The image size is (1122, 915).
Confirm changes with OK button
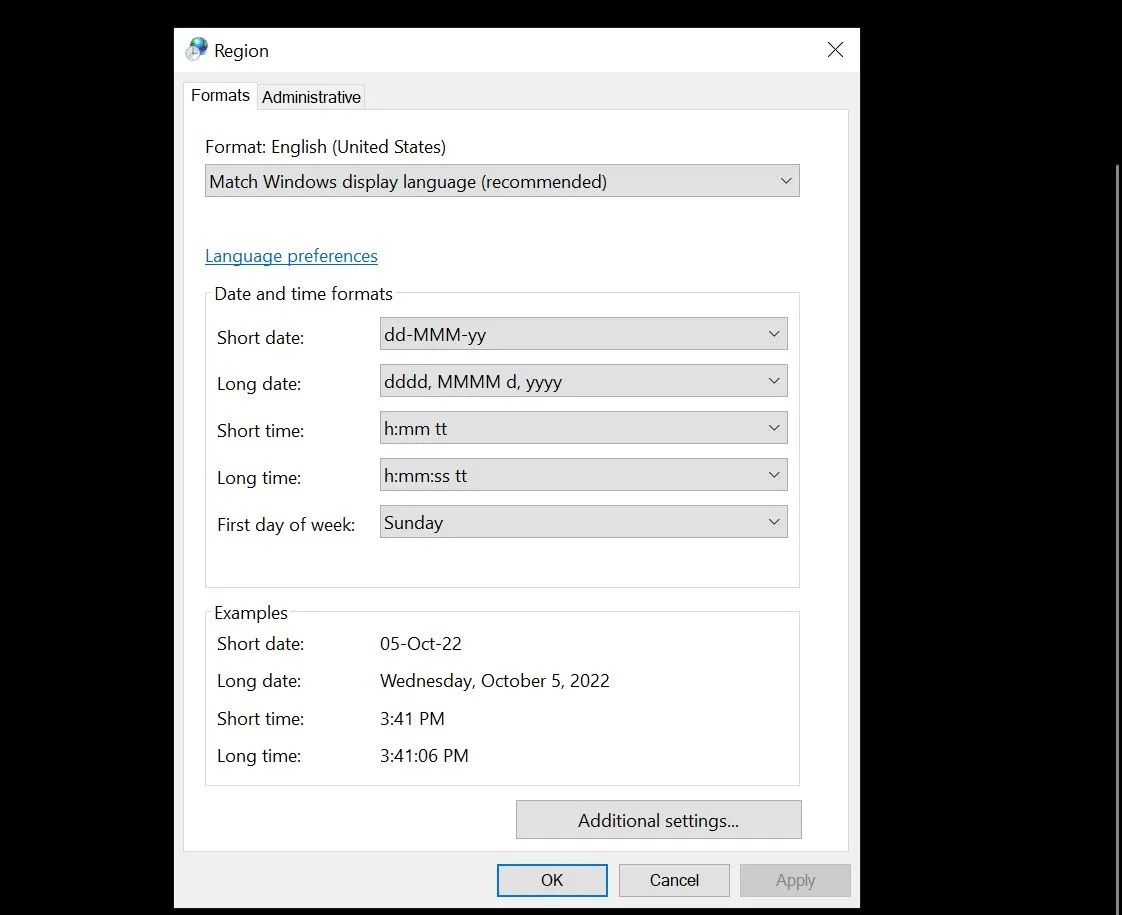tap(552, 880)
